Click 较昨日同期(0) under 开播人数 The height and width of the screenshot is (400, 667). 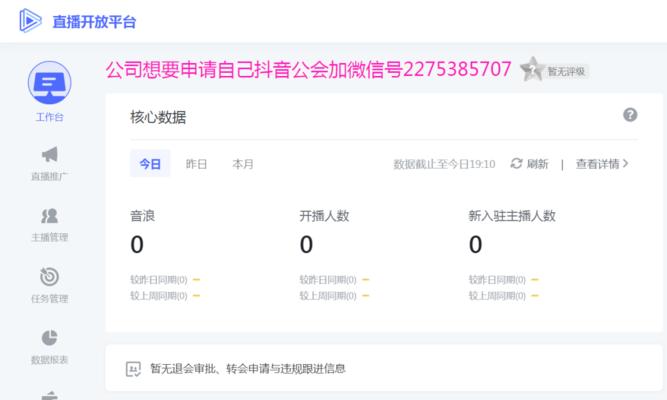pyautogui.click(x=328, y=280)
